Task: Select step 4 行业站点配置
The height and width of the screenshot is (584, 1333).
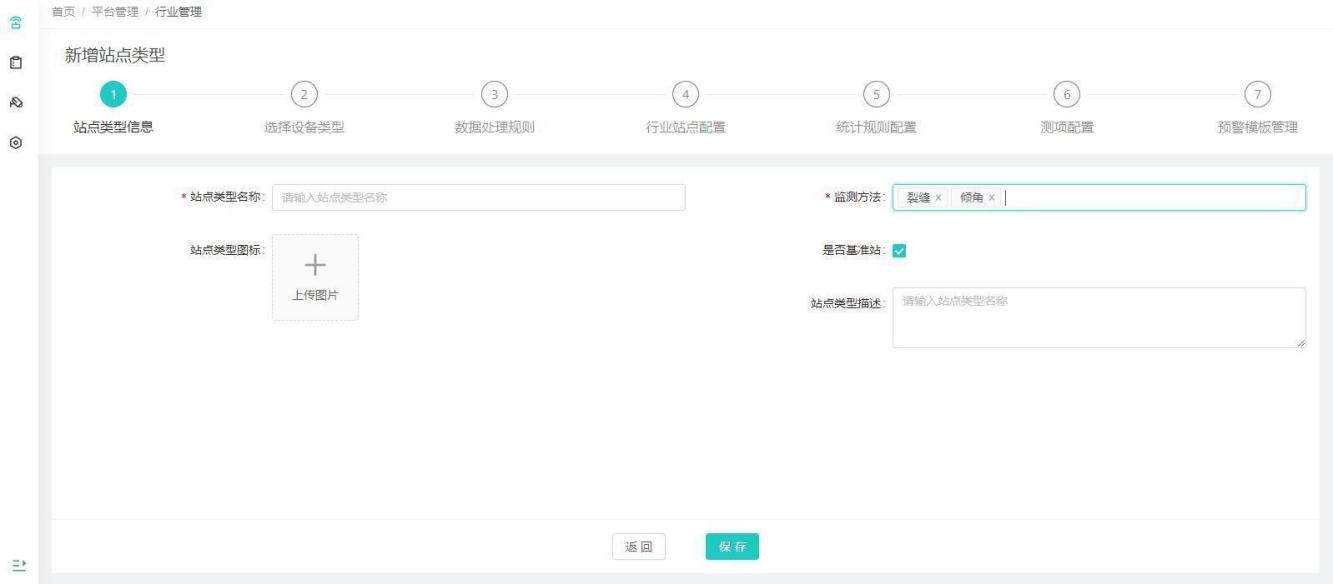Action: (x=685, y=94)
